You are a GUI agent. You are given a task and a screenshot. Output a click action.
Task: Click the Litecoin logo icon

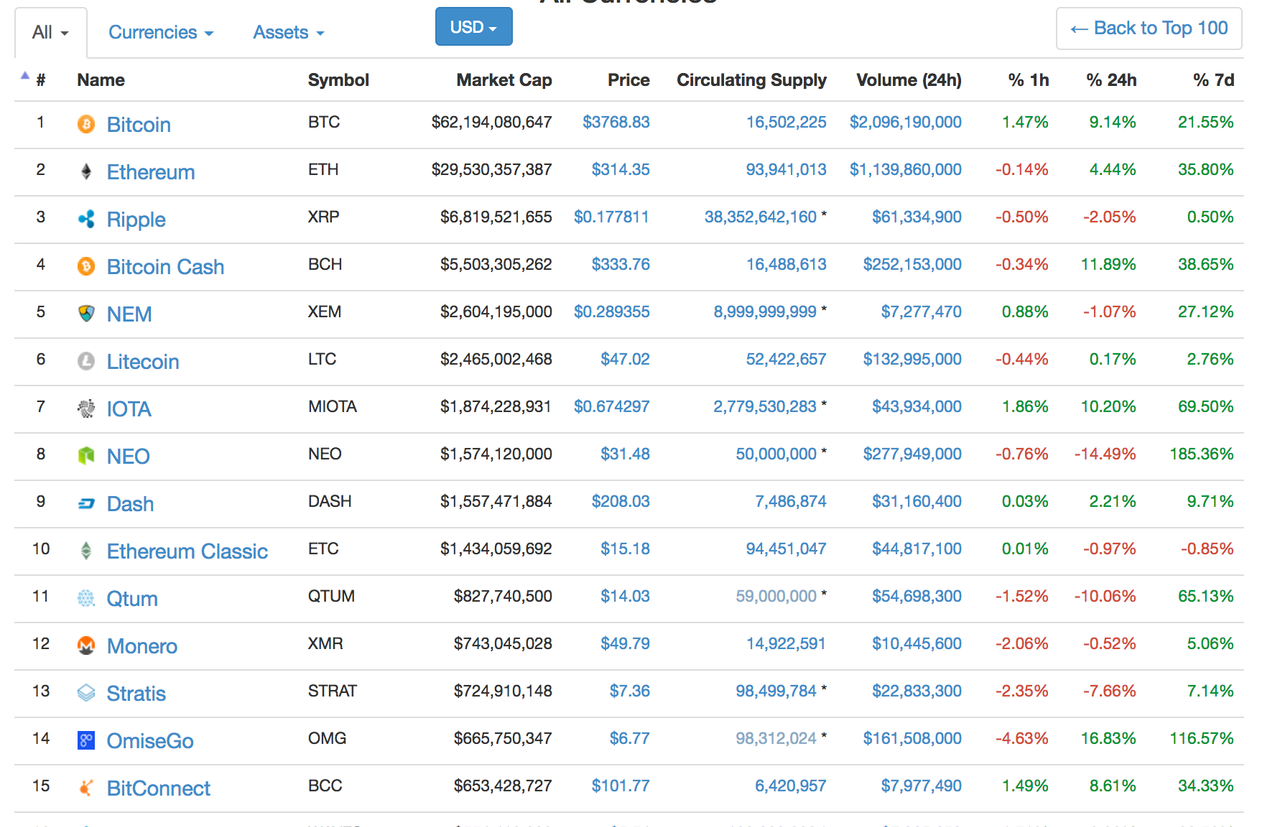[86, 361]
